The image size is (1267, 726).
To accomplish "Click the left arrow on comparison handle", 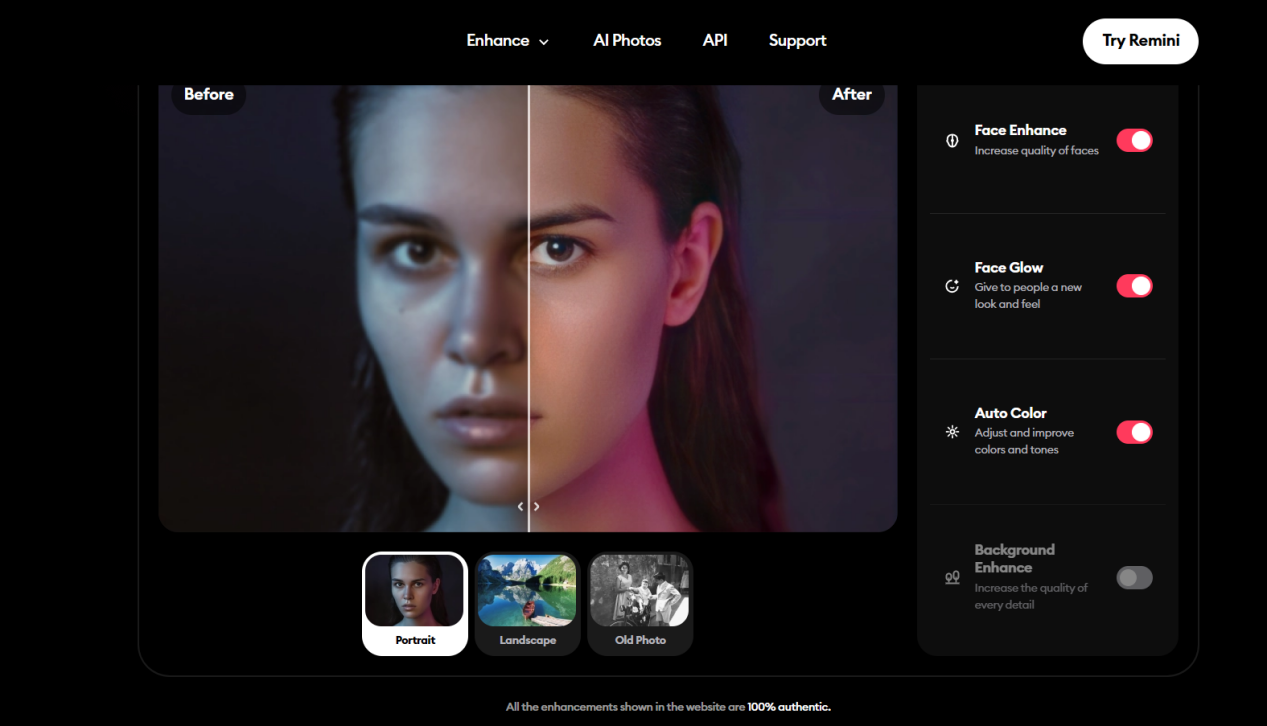I will tap(520, 507).
